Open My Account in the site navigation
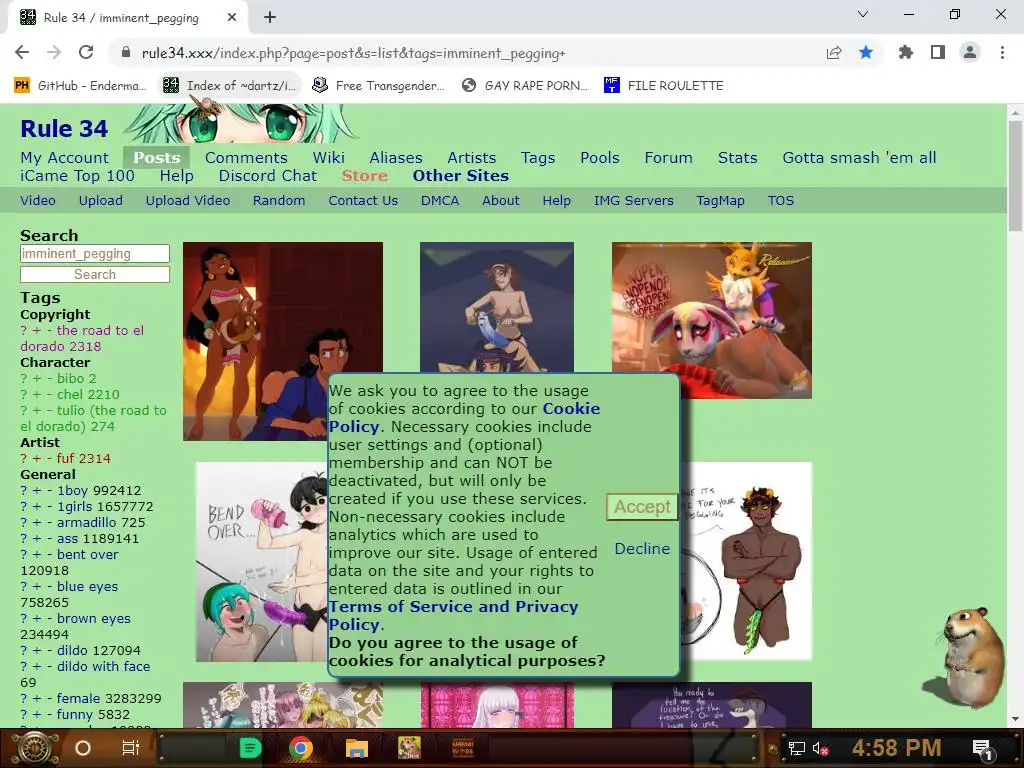This screenshot has height=768, width=1024. [64, 158]
